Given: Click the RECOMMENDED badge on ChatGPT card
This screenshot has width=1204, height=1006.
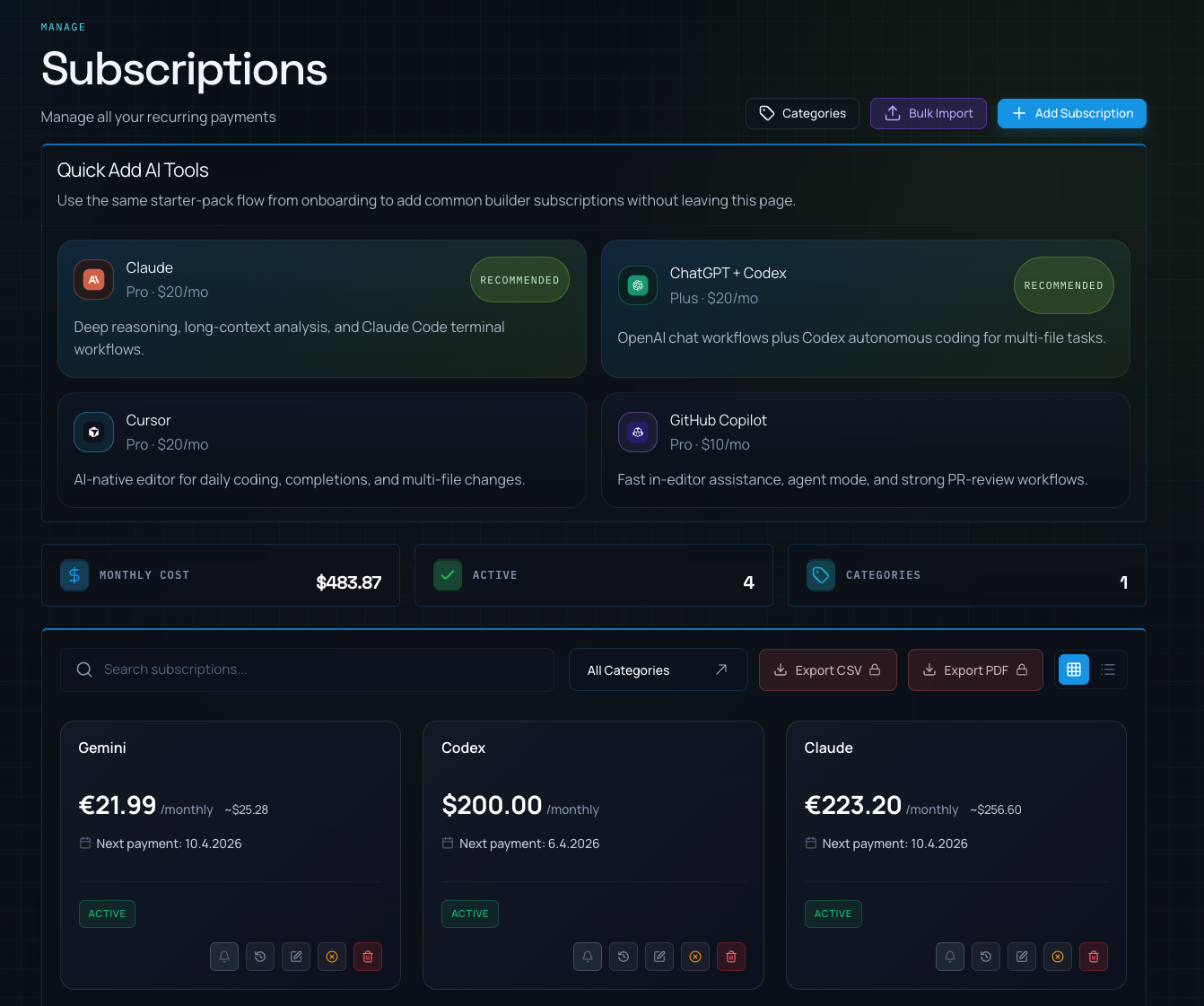Looking at the screenshot, I should coord(1064,285).
